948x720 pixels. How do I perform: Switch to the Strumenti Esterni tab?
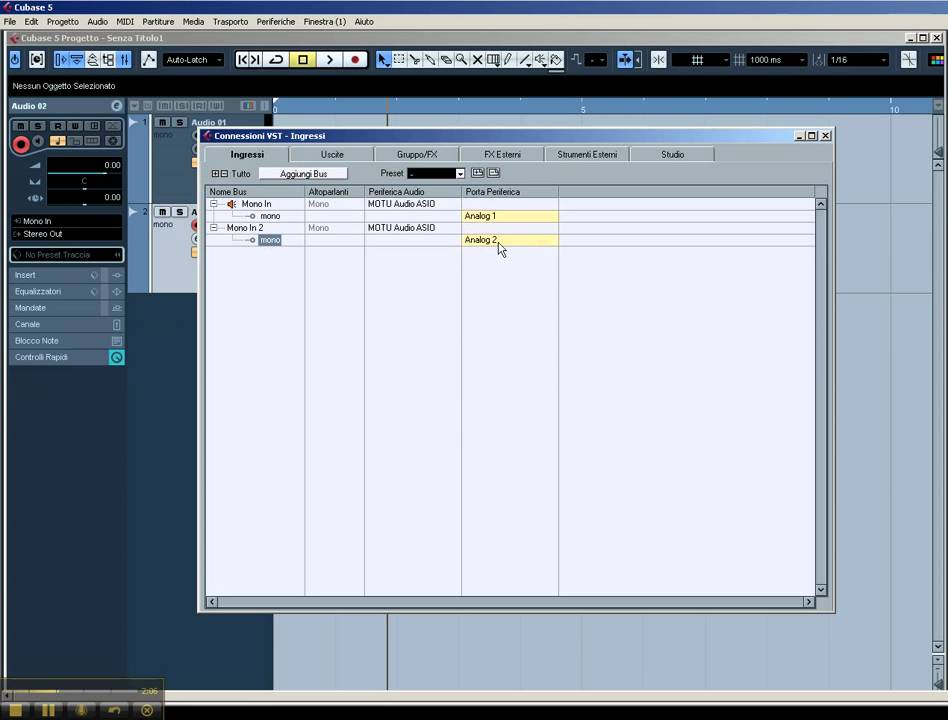pos(587,155)
